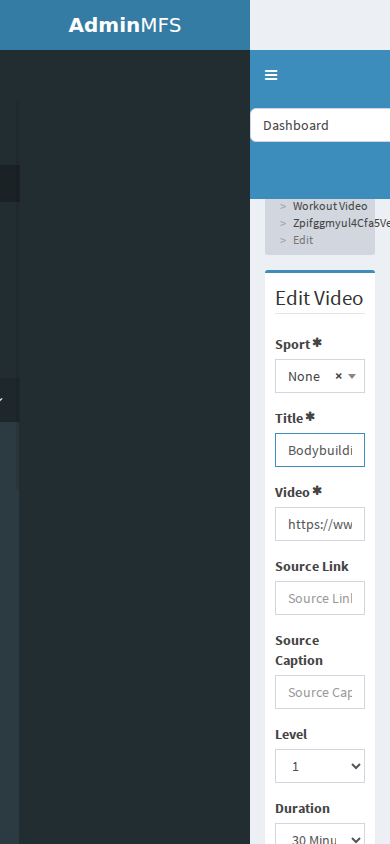
Task: Expand the Level select box
Action: point(320,766)
